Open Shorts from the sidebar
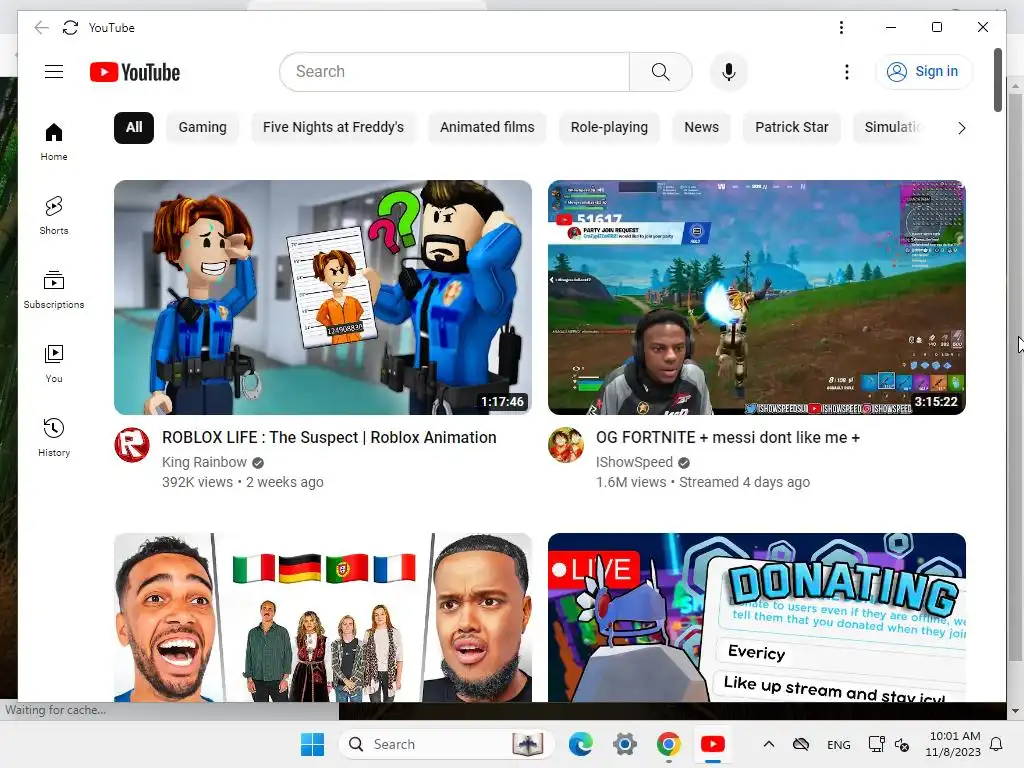 tap(54, 216)
